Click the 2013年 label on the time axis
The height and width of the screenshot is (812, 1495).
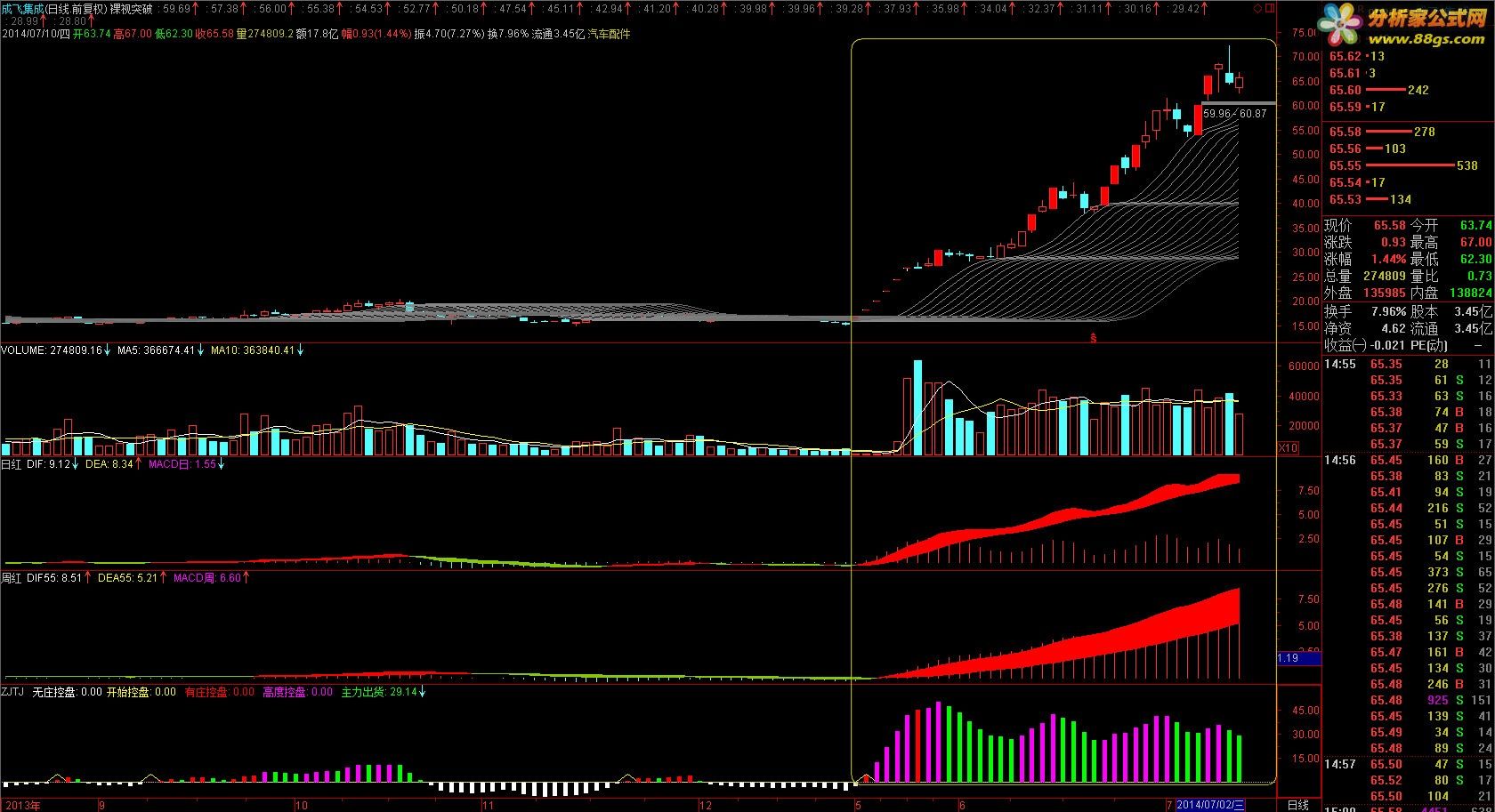[22, 805]
